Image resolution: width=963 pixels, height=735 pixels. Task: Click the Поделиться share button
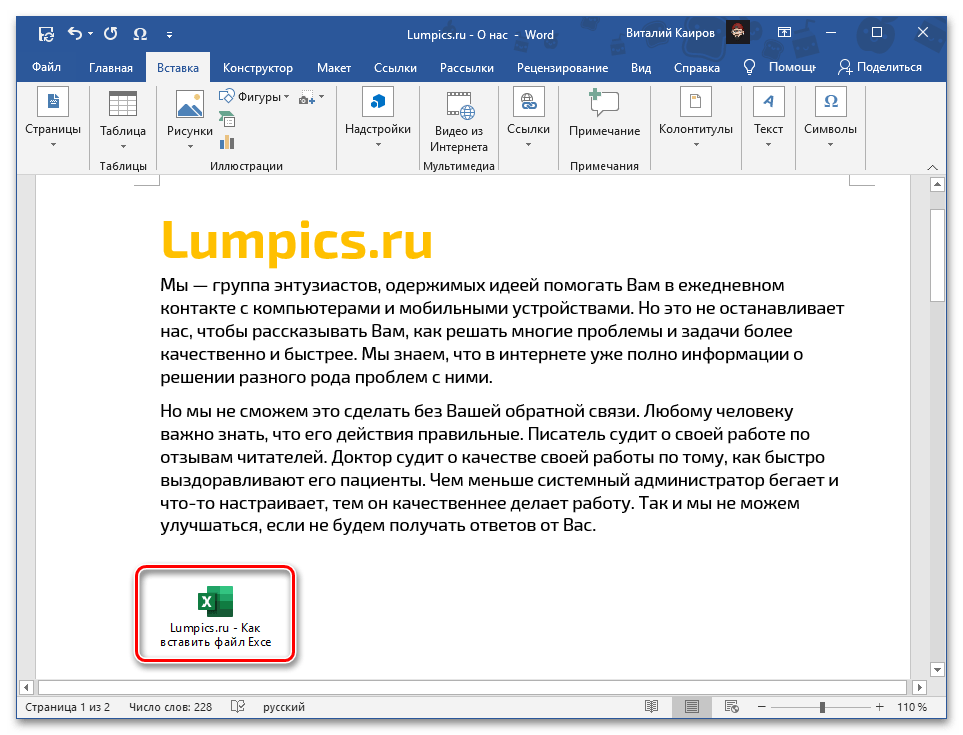pyautogui.click(x=884, y=67)
